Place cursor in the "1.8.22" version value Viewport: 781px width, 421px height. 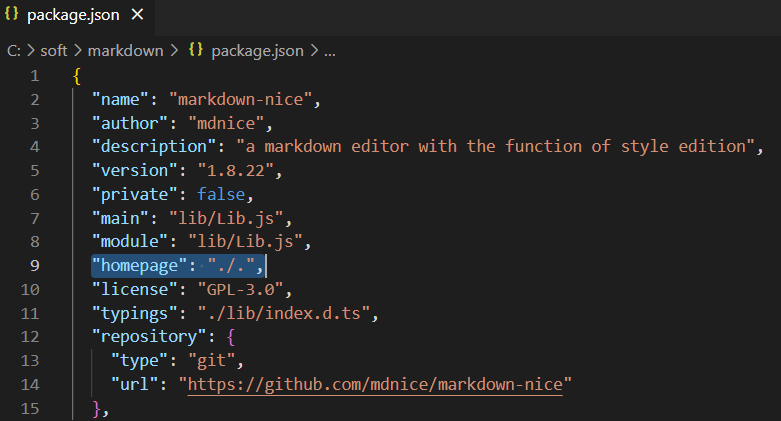coord(236,171)
